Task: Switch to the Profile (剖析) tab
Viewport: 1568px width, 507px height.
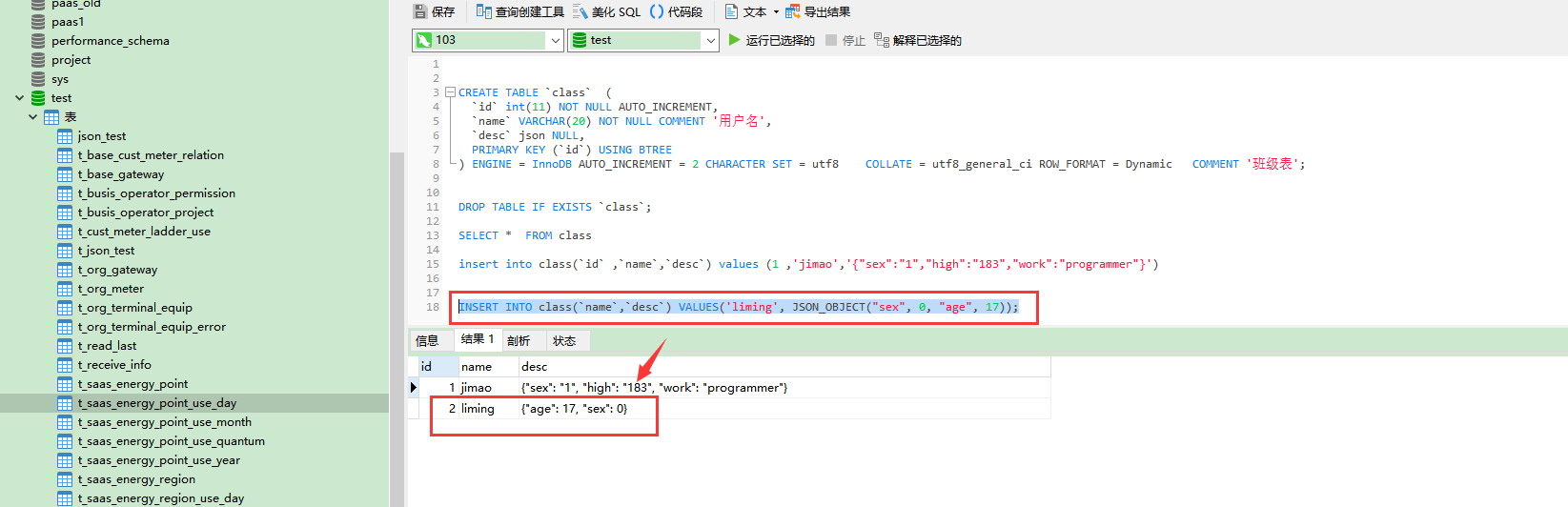Action: (x=519, y=340)
